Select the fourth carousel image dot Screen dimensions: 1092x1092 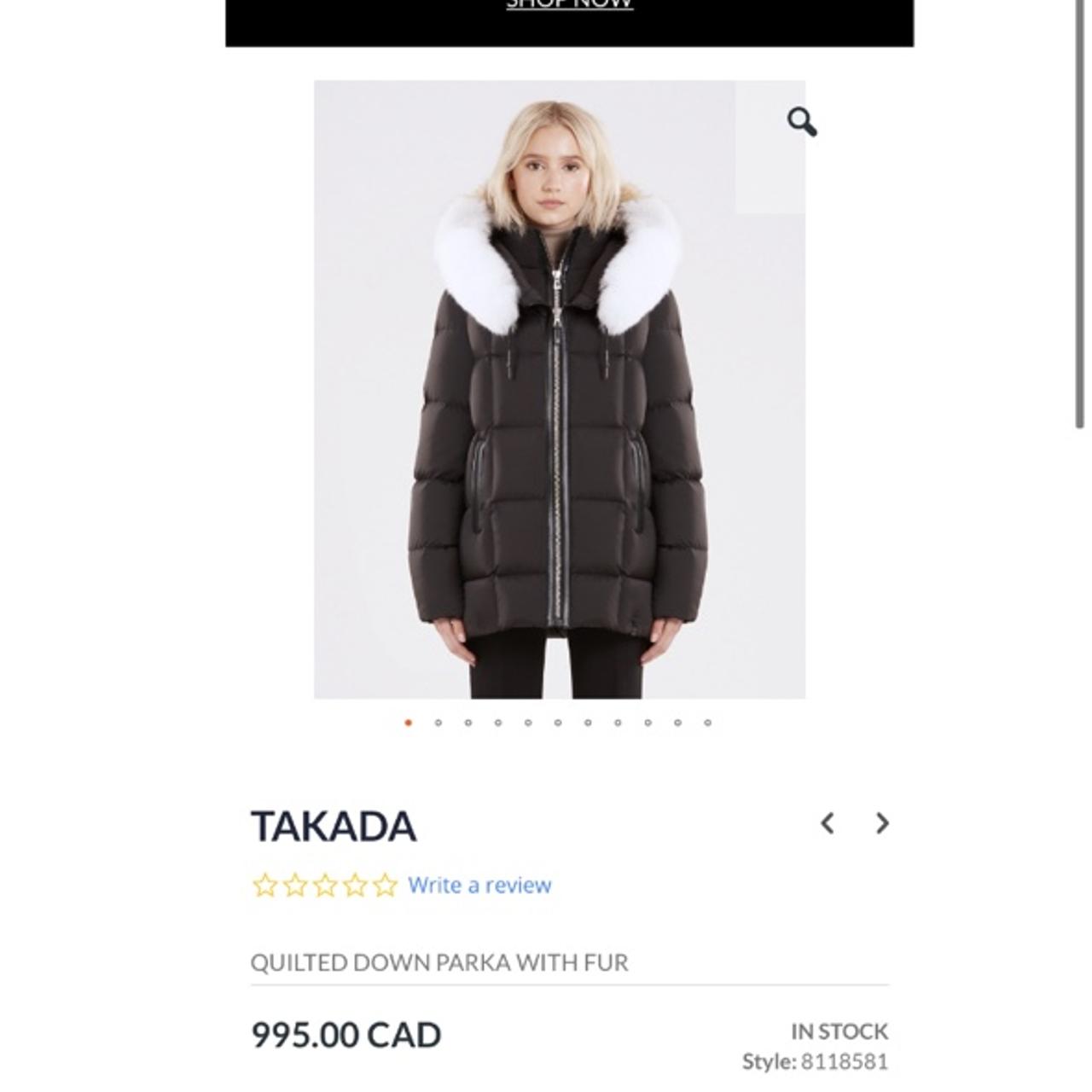pyautogui.click(x=498, y=723)
